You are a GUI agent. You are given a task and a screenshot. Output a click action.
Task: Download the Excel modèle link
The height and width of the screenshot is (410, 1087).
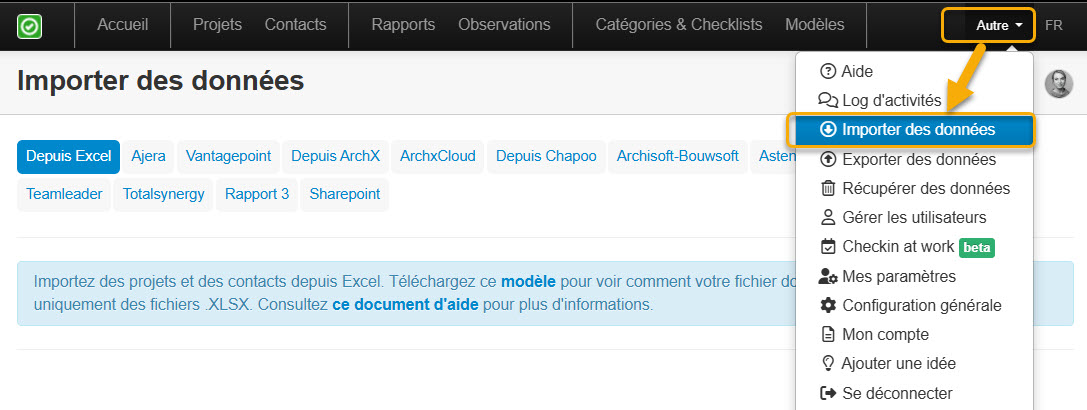528,282
